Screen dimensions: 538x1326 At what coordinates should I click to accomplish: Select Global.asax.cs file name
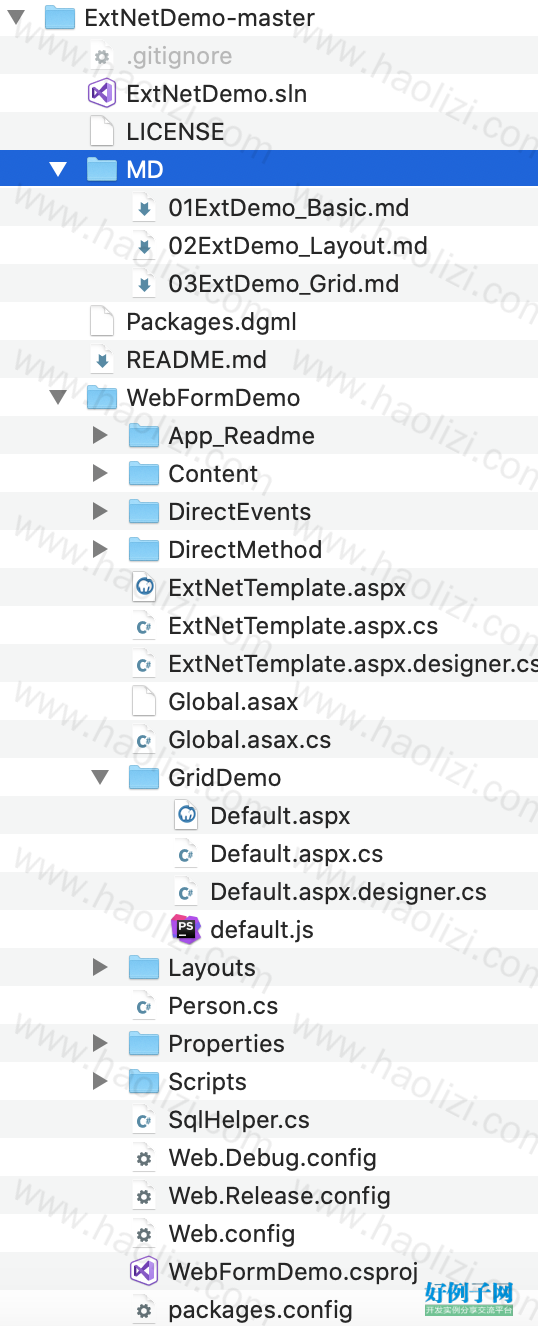click(x=250, y=740)
